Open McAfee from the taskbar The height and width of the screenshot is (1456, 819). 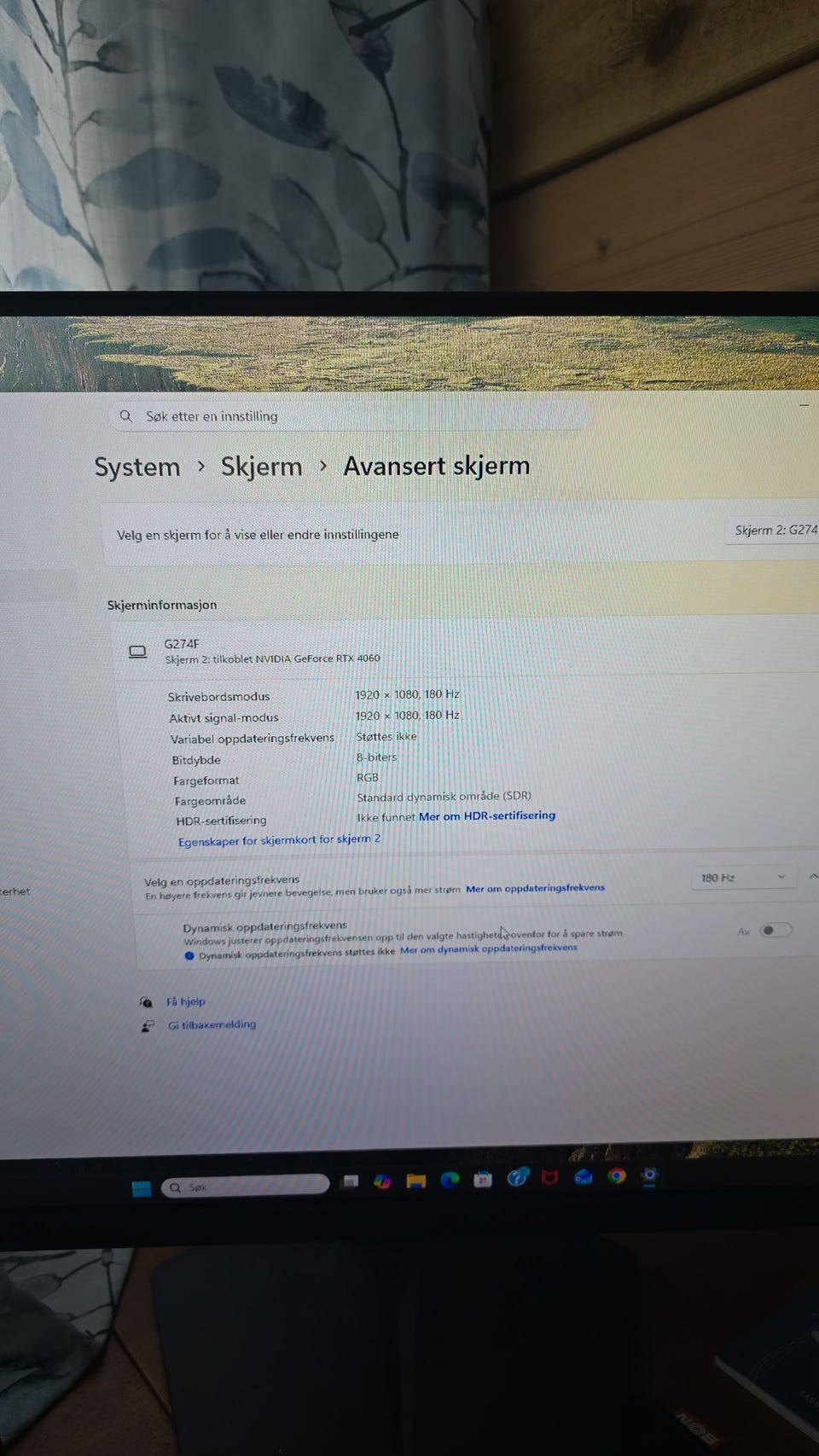tap(550, 1178)
